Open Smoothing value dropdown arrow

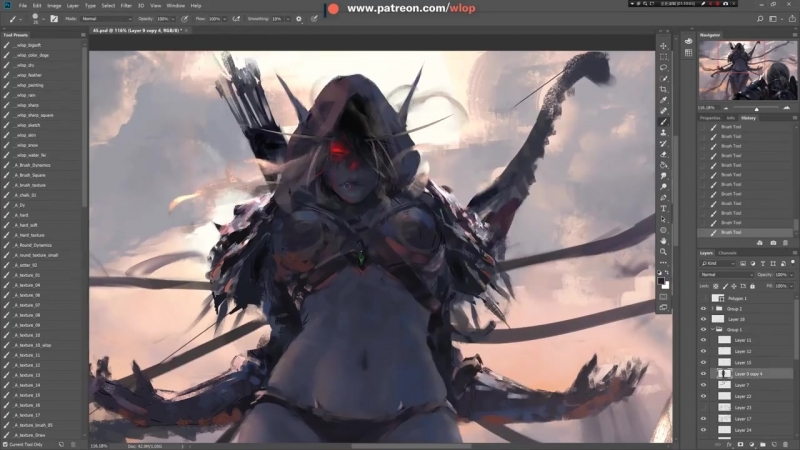click(288, 19)
